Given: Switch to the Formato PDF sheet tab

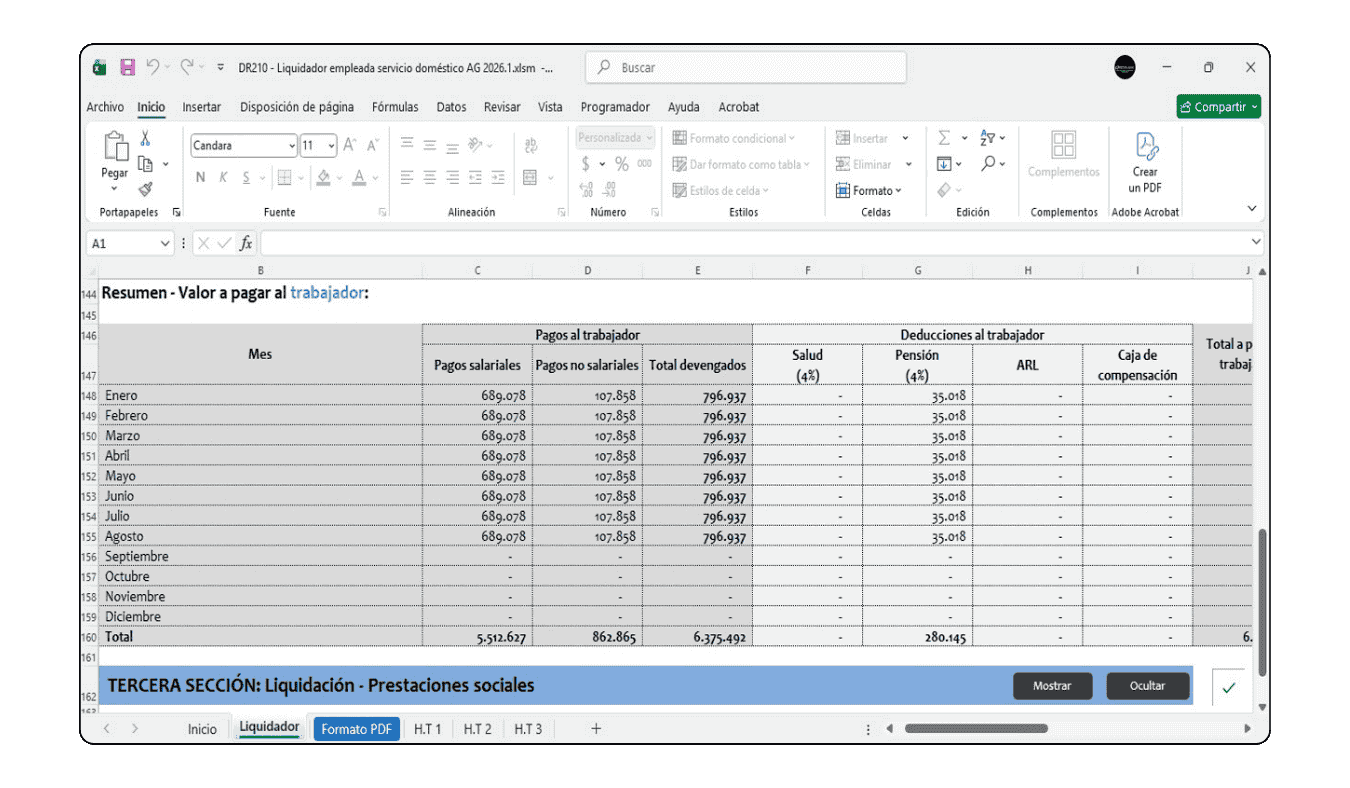Looking at the screenshot, I should click(356, 729).
